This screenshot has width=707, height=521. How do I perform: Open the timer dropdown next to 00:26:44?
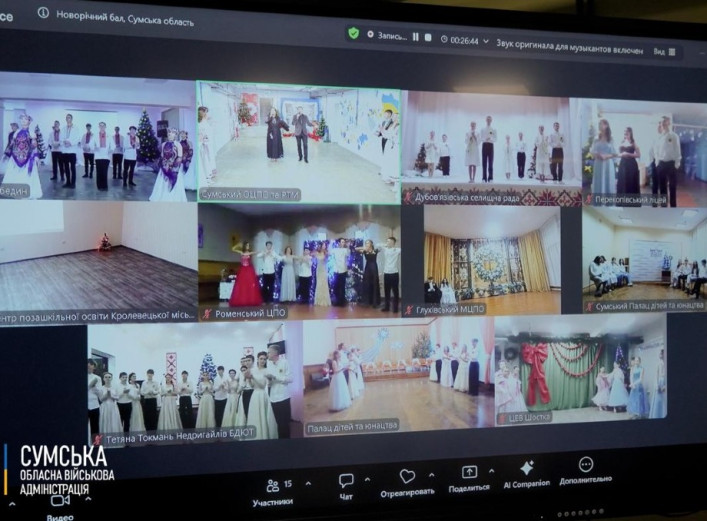486,42
